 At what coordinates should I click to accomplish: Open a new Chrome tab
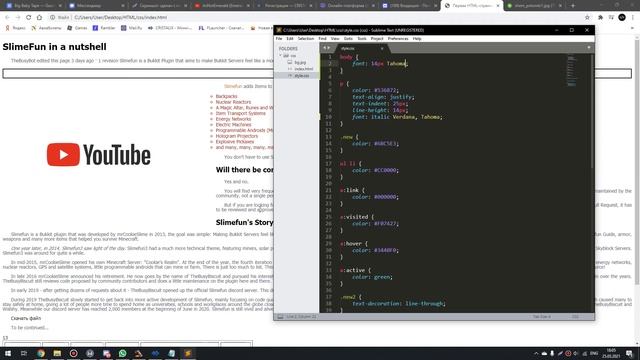tap(573, 6)
